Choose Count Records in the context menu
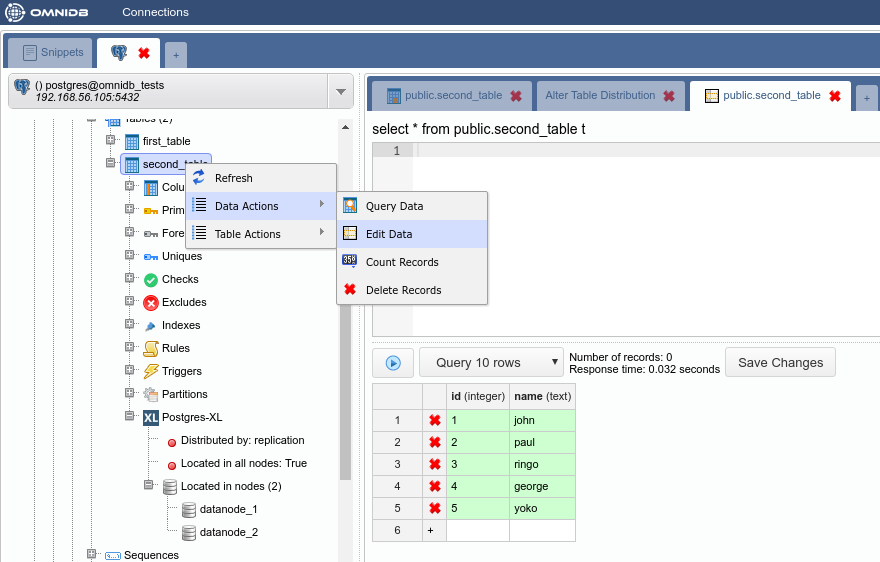Viewport: 880px width, 562px height. (x=402, y=262)
